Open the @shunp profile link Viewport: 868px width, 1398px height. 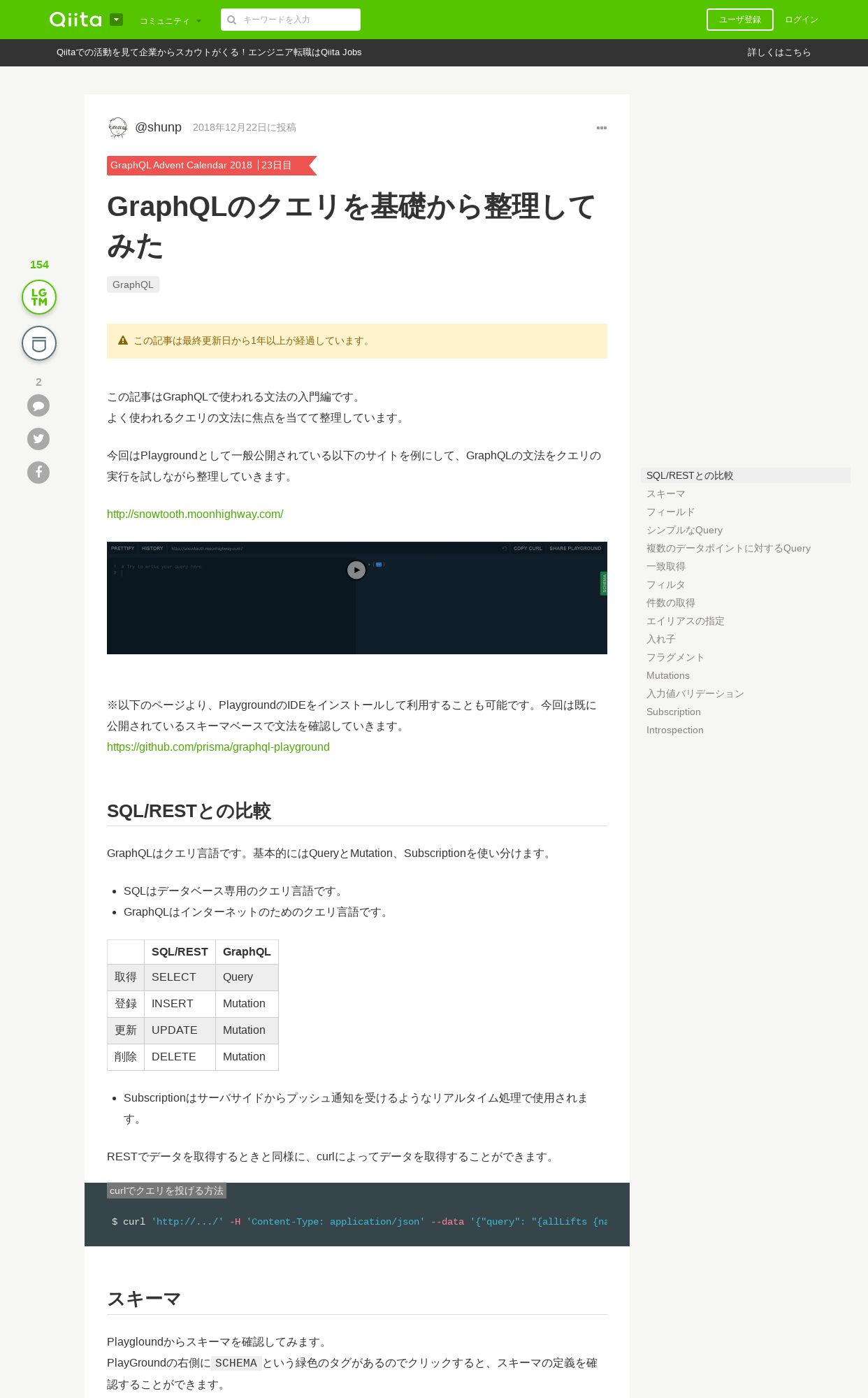coord(158,127)
